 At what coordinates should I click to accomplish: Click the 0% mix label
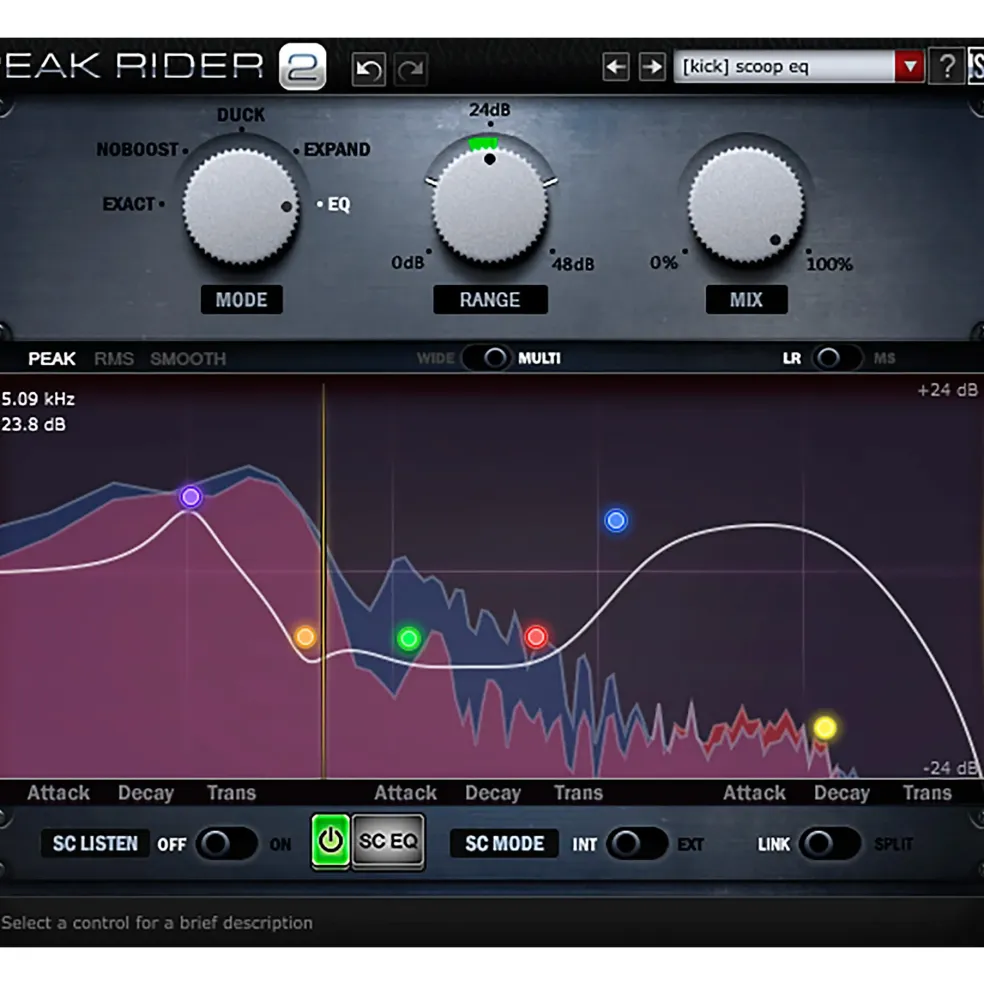[x=664, y=263]
